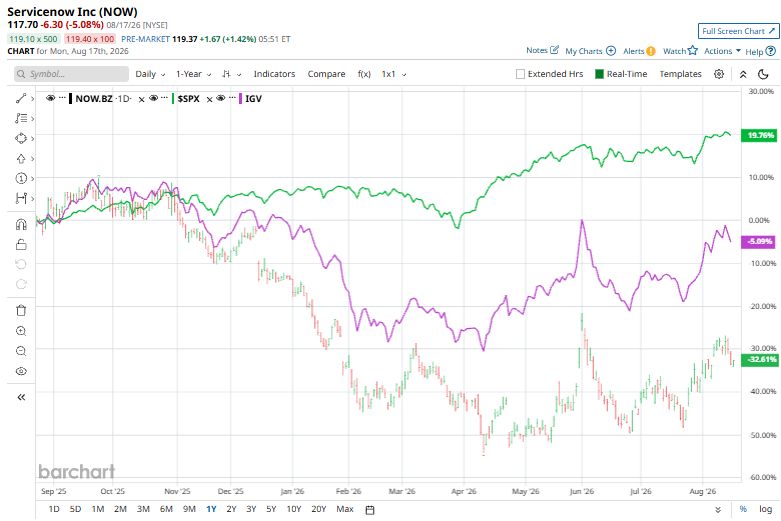The image size is (781, 521).
Task: Expand options with bottom double chevron
Action: [718, 510]
